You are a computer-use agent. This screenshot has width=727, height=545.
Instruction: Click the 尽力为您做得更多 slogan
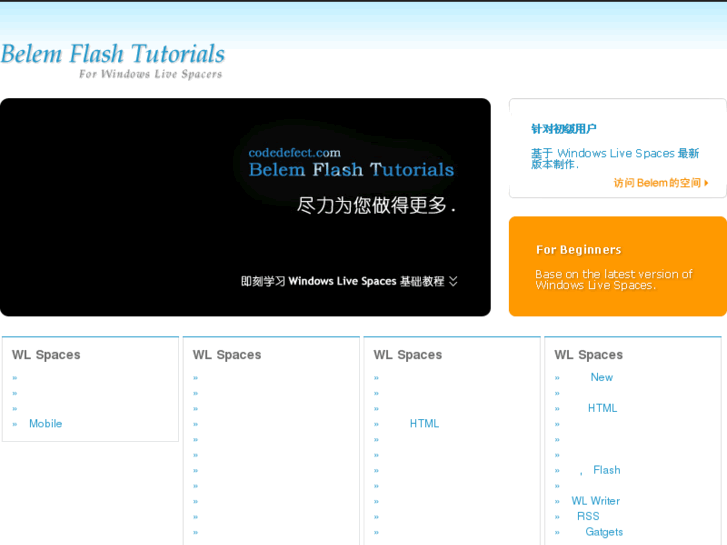pos(376,205)
